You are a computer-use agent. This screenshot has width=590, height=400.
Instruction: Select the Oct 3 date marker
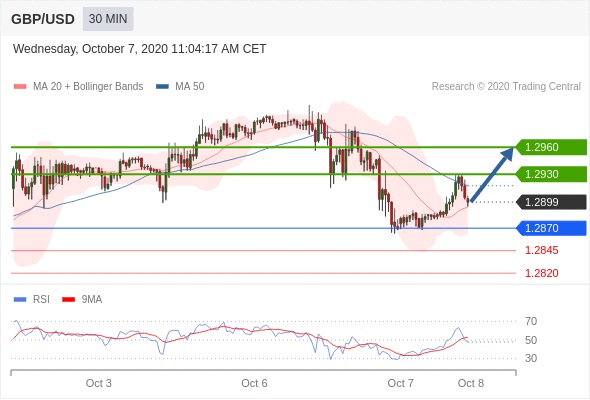click(x=99, y=383)
